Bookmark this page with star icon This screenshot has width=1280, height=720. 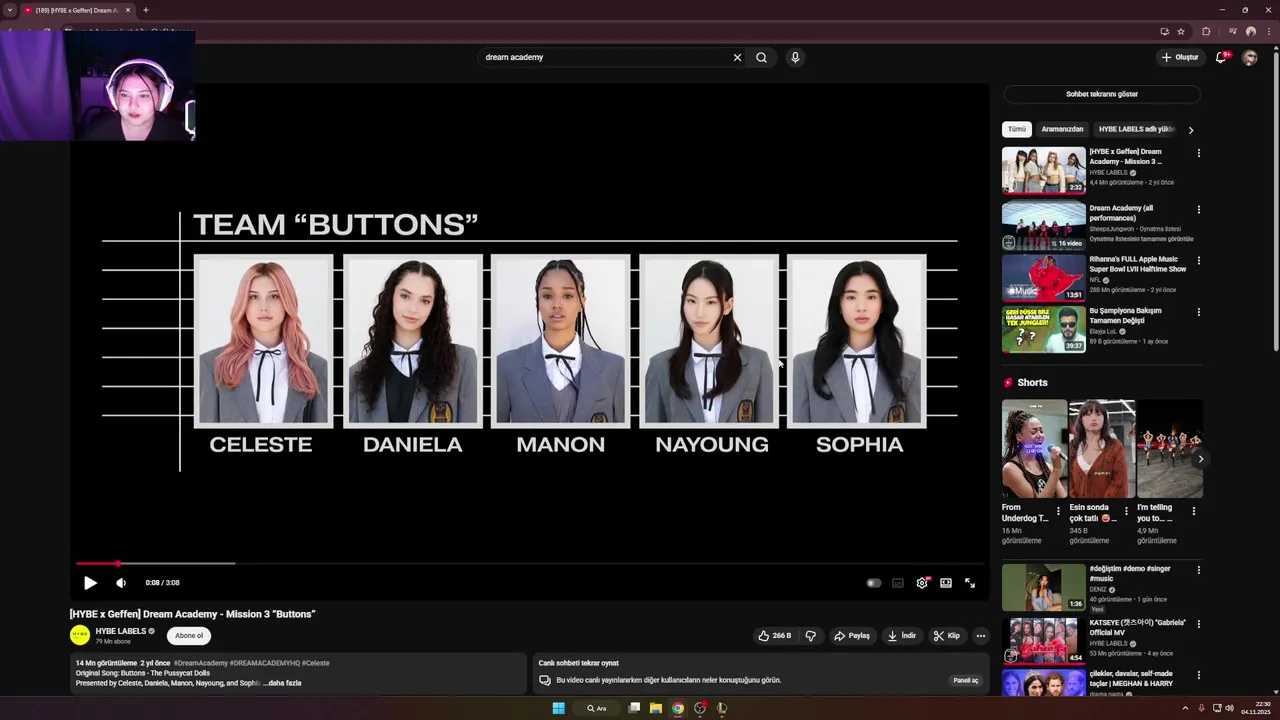click(x=1181, y=31)
